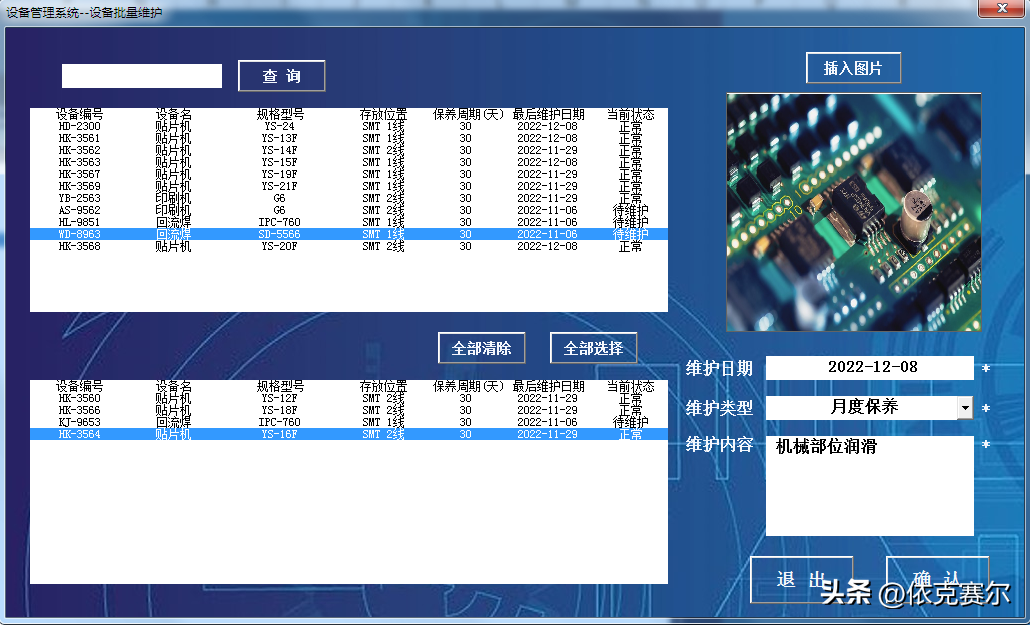Select row KJ-9653 in lower list
Screen dimensions: 1030x625
349,422
